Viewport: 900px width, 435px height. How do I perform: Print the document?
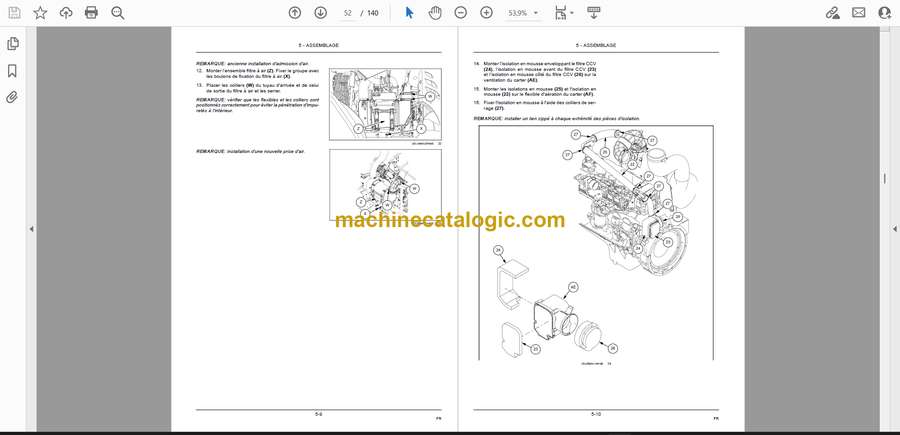click(x=91, y=13)
